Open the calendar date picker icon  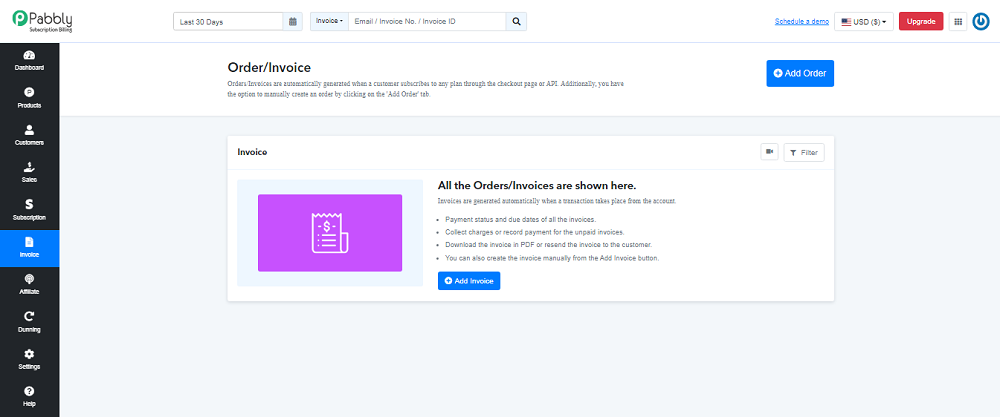click(x=293, y=22)
